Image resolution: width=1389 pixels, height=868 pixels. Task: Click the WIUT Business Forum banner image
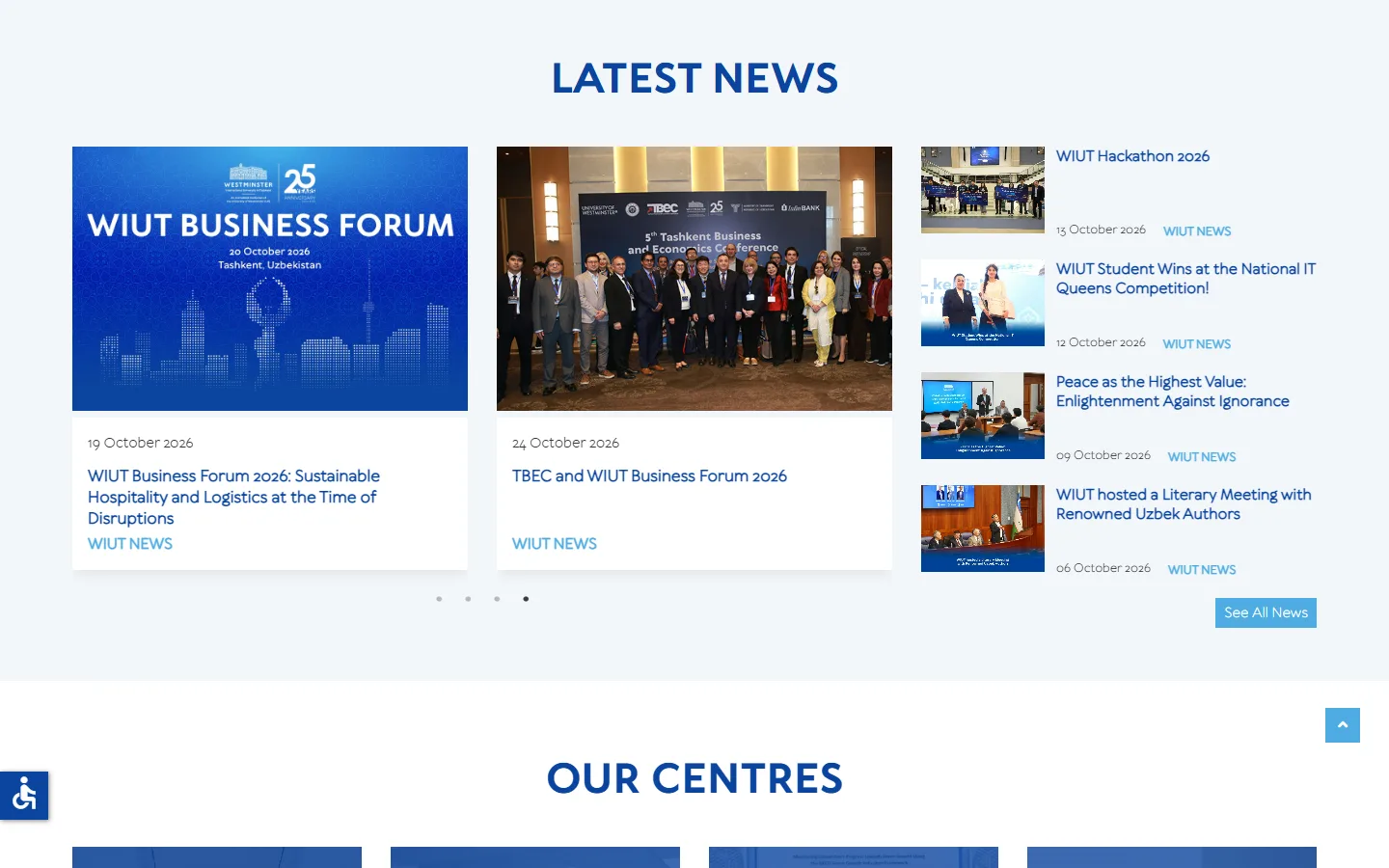(x=270, y=279)
